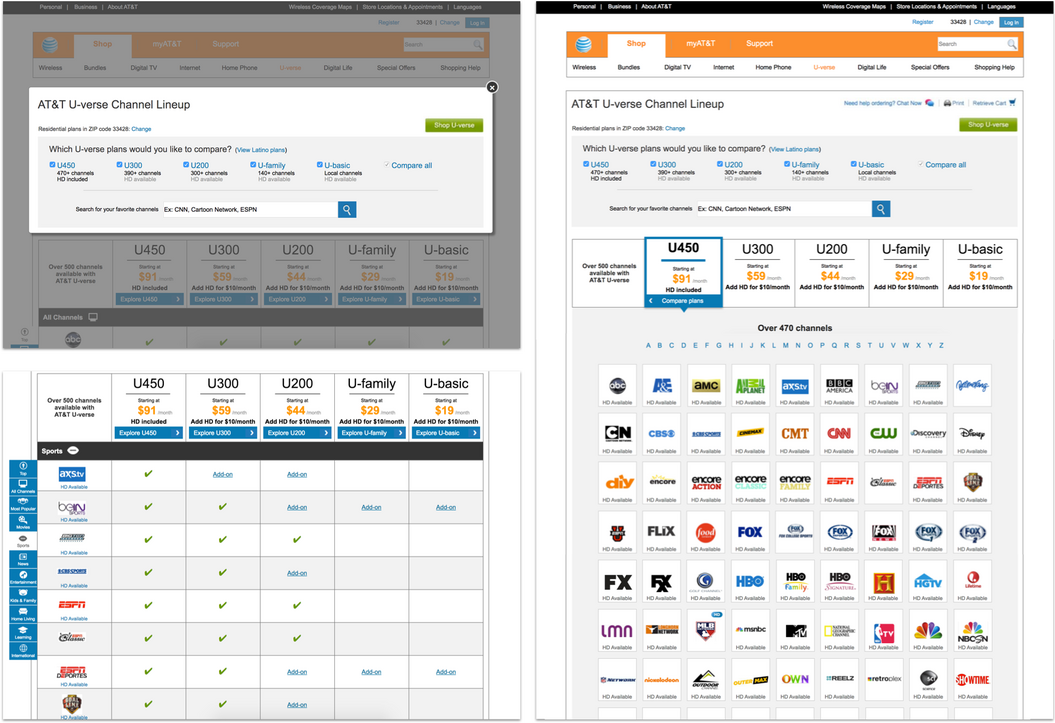Screen dimensions: 1055x723
Task: Expand Explore U300 in the Sports table
Action: coord(223,433)
